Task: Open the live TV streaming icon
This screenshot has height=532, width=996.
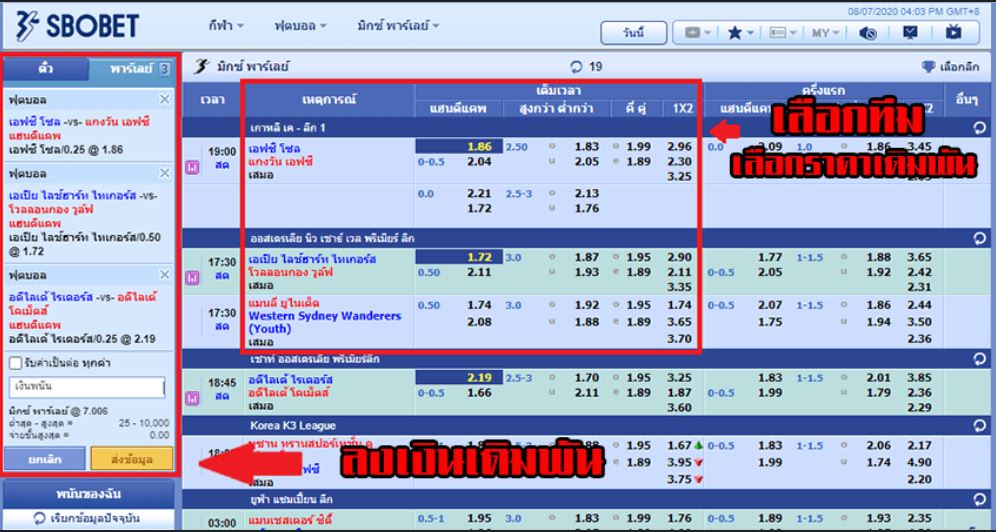Action: tap(953, 32)
